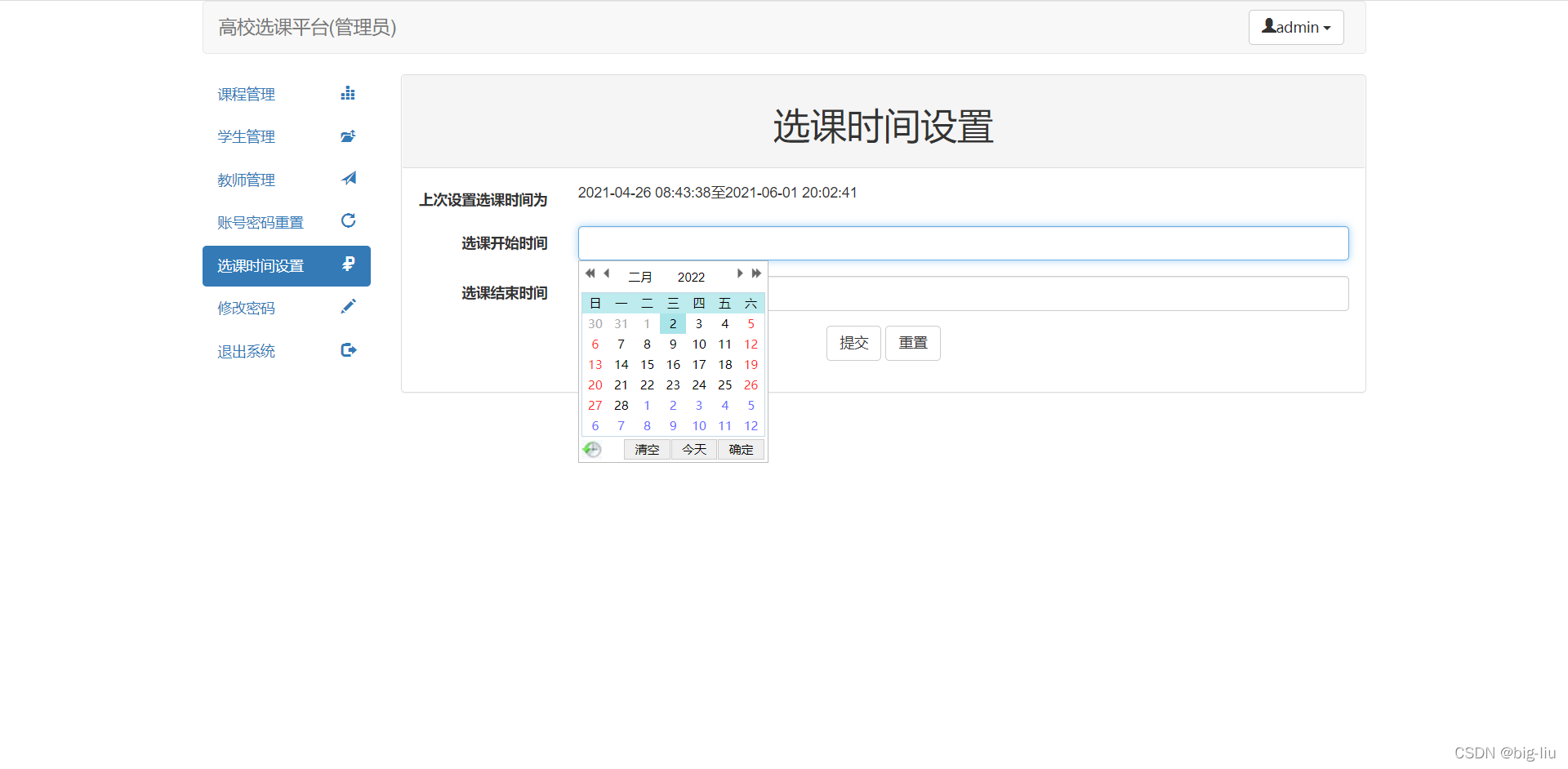
Task: Click the pencil icon beside 修改密码
Action: click(349, 306)
